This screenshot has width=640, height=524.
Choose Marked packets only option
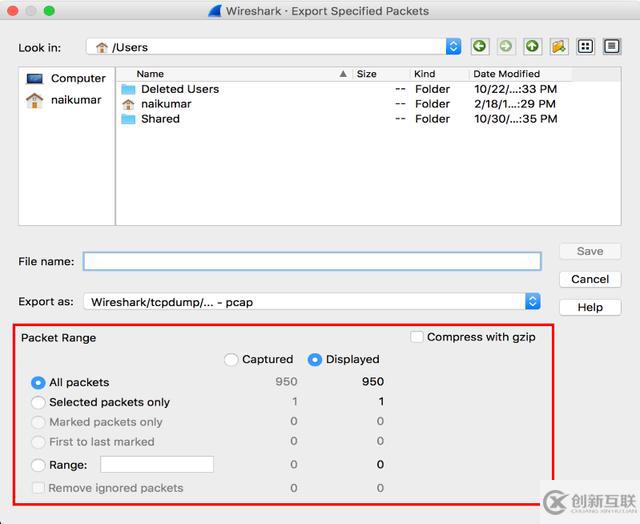point(38,422)
